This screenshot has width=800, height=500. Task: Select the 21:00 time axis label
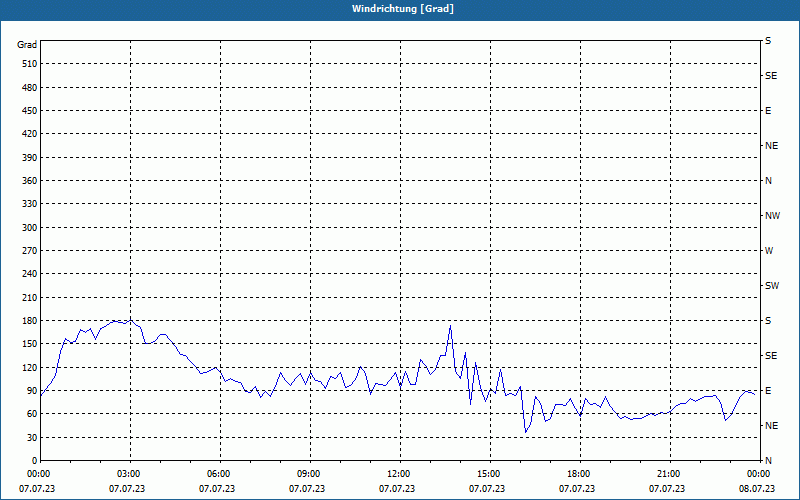pos(666,474)
